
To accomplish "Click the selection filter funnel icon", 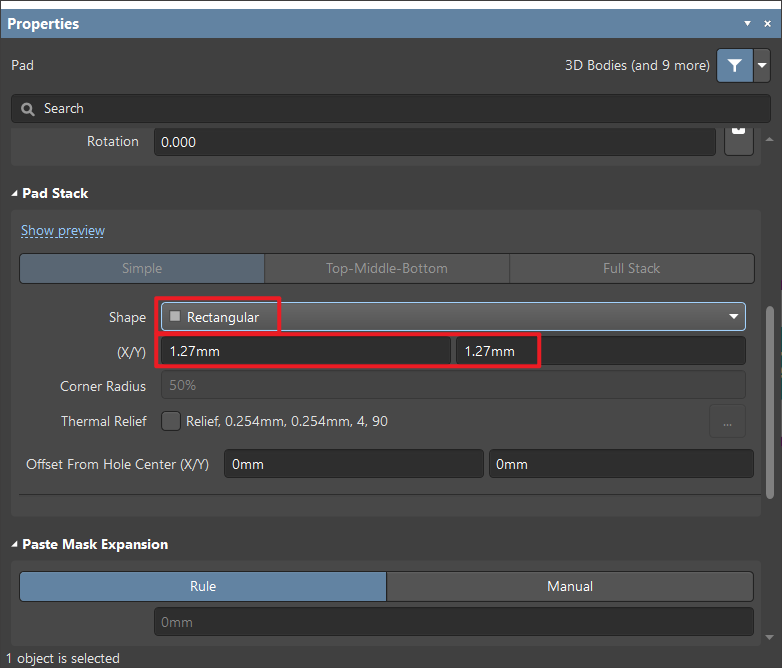I will [x=735, y=65].
